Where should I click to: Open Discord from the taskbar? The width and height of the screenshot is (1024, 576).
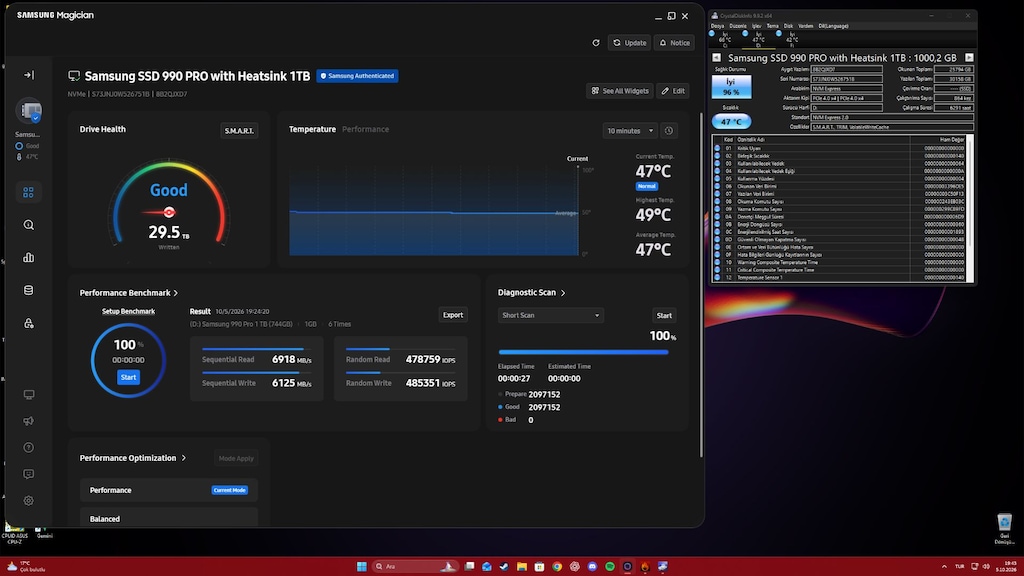[592, 566]
